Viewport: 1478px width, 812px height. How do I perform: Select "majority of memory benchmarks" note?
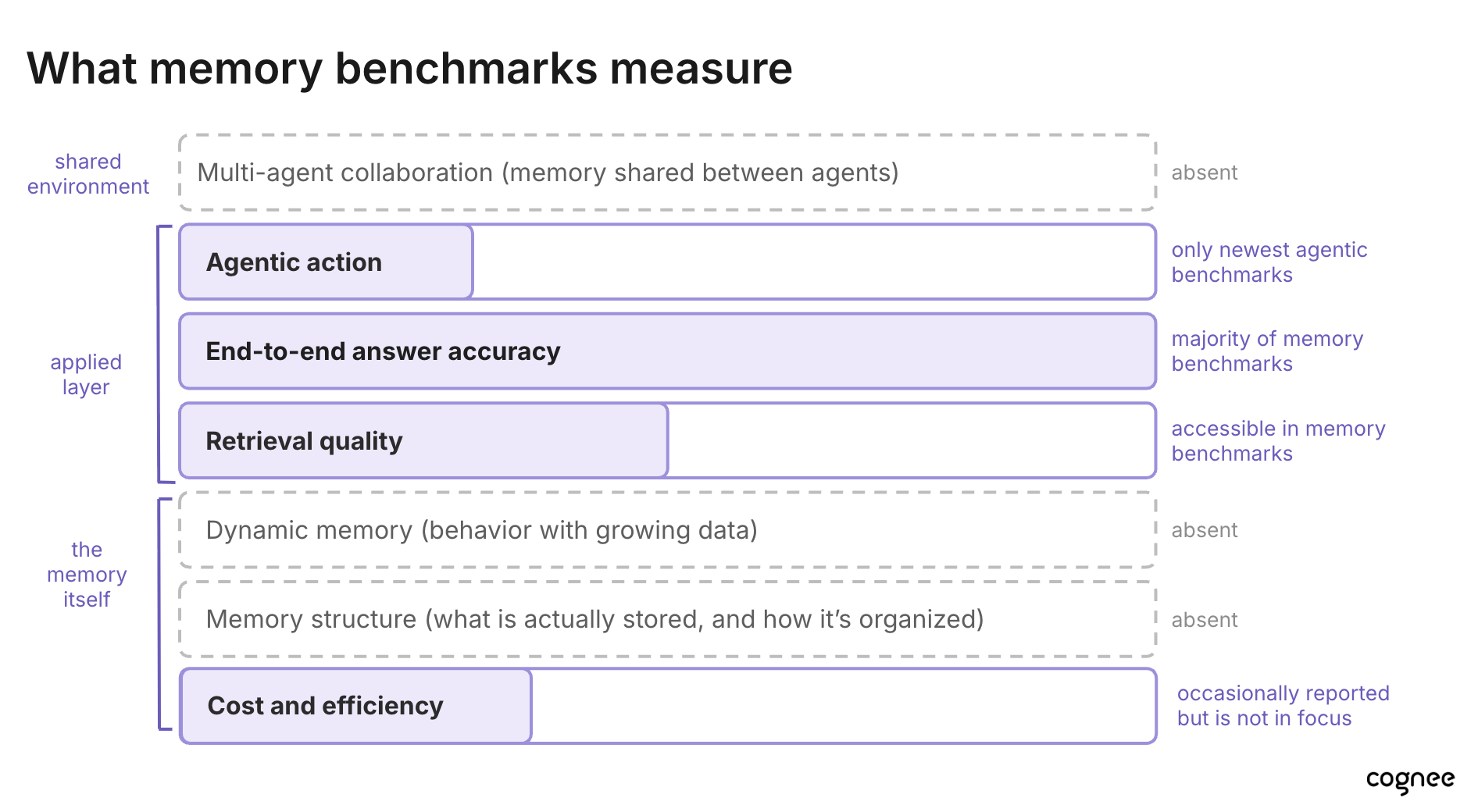[x=1267, y=351]
